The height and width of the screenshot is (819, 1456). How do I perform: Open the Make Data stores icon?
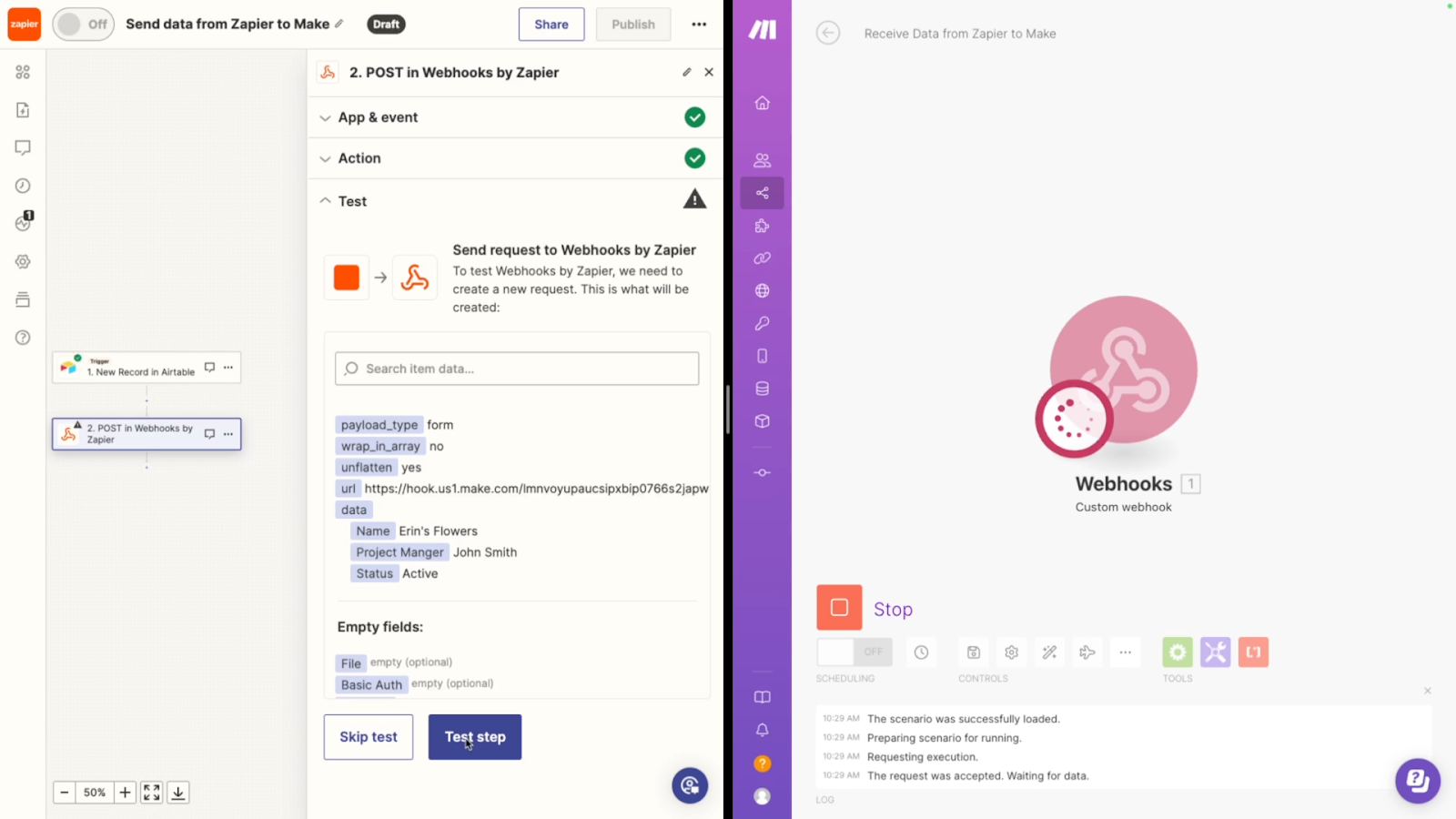(763, 389)
